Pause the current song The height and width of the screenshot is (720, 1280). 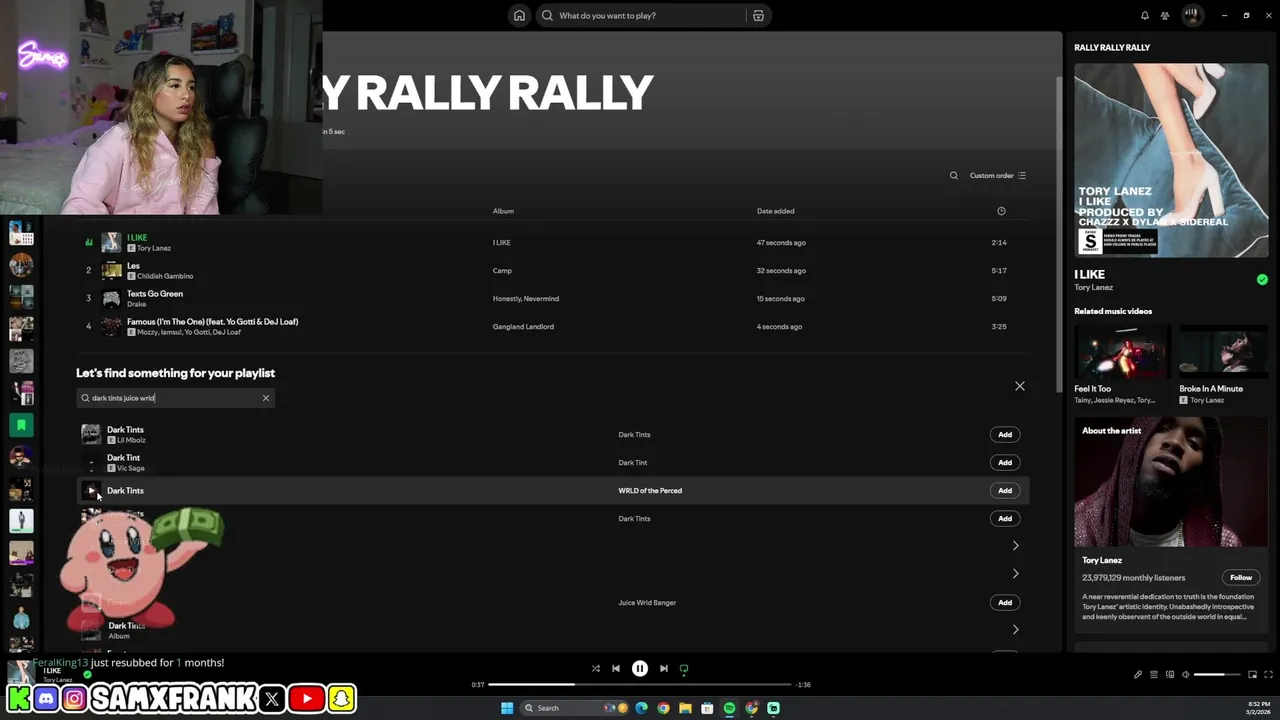640,668
